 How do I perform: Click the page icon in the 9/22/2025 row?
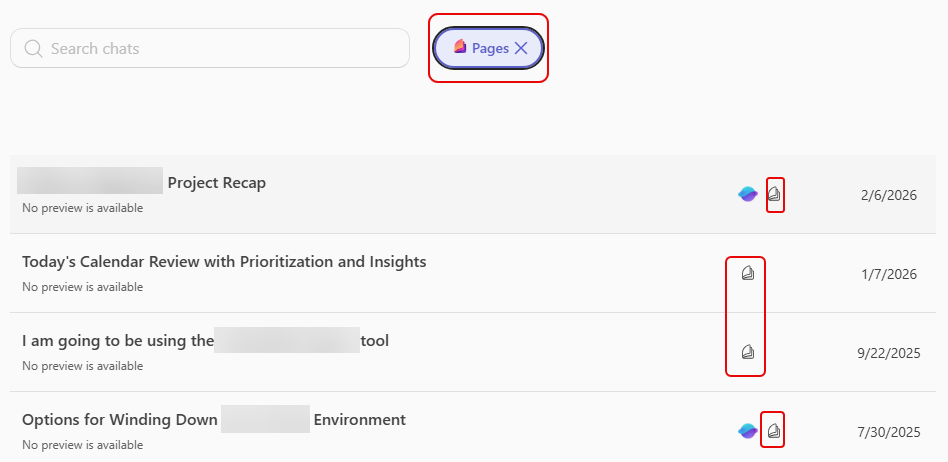coord(747,352)
